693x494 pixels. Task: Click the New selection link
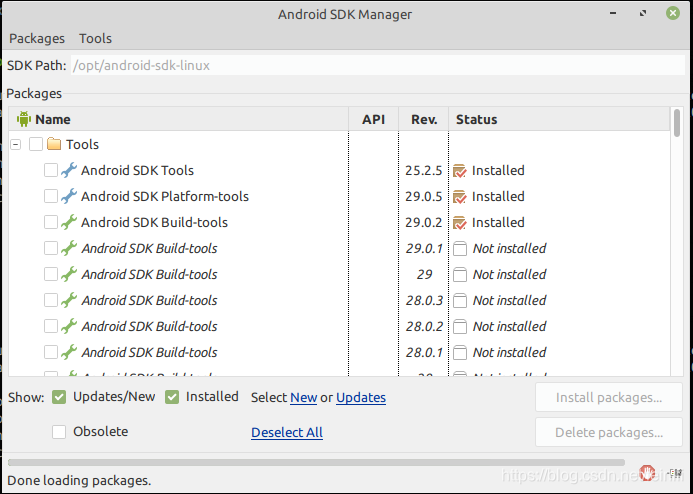point(303,398)
